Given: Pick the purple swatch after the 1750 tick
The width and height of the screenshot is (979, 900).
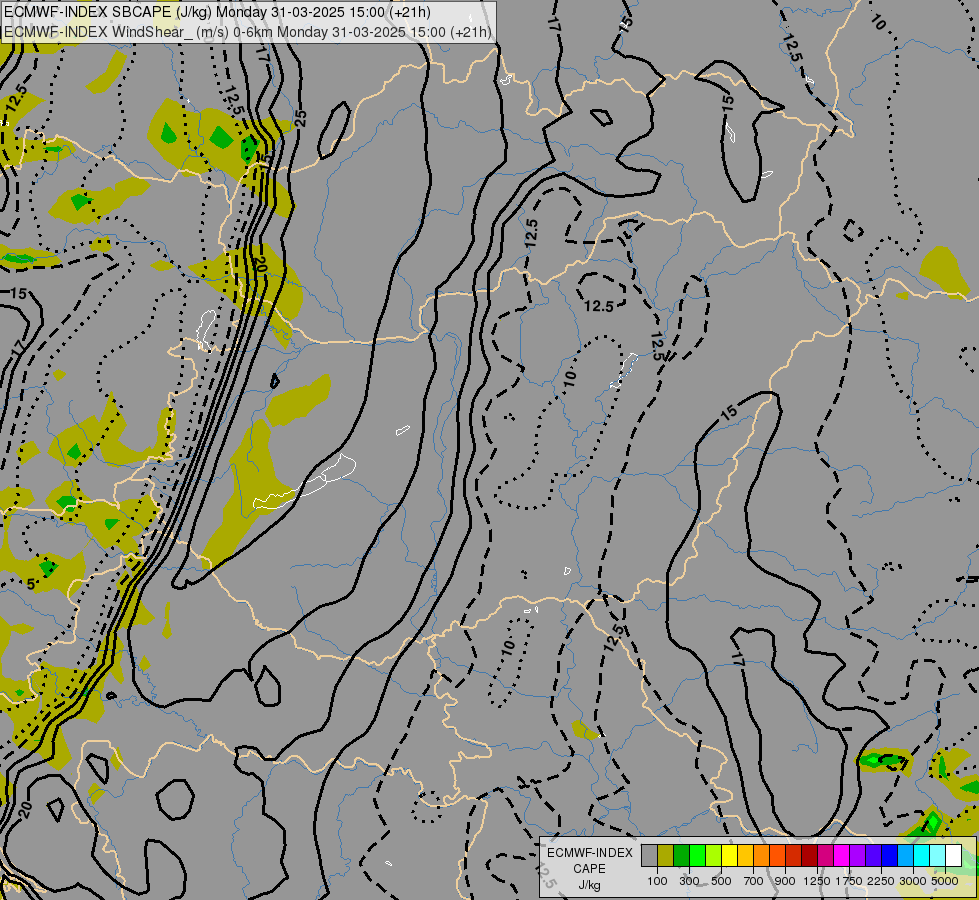Looking at the screenshot, I should coord(858,856).
